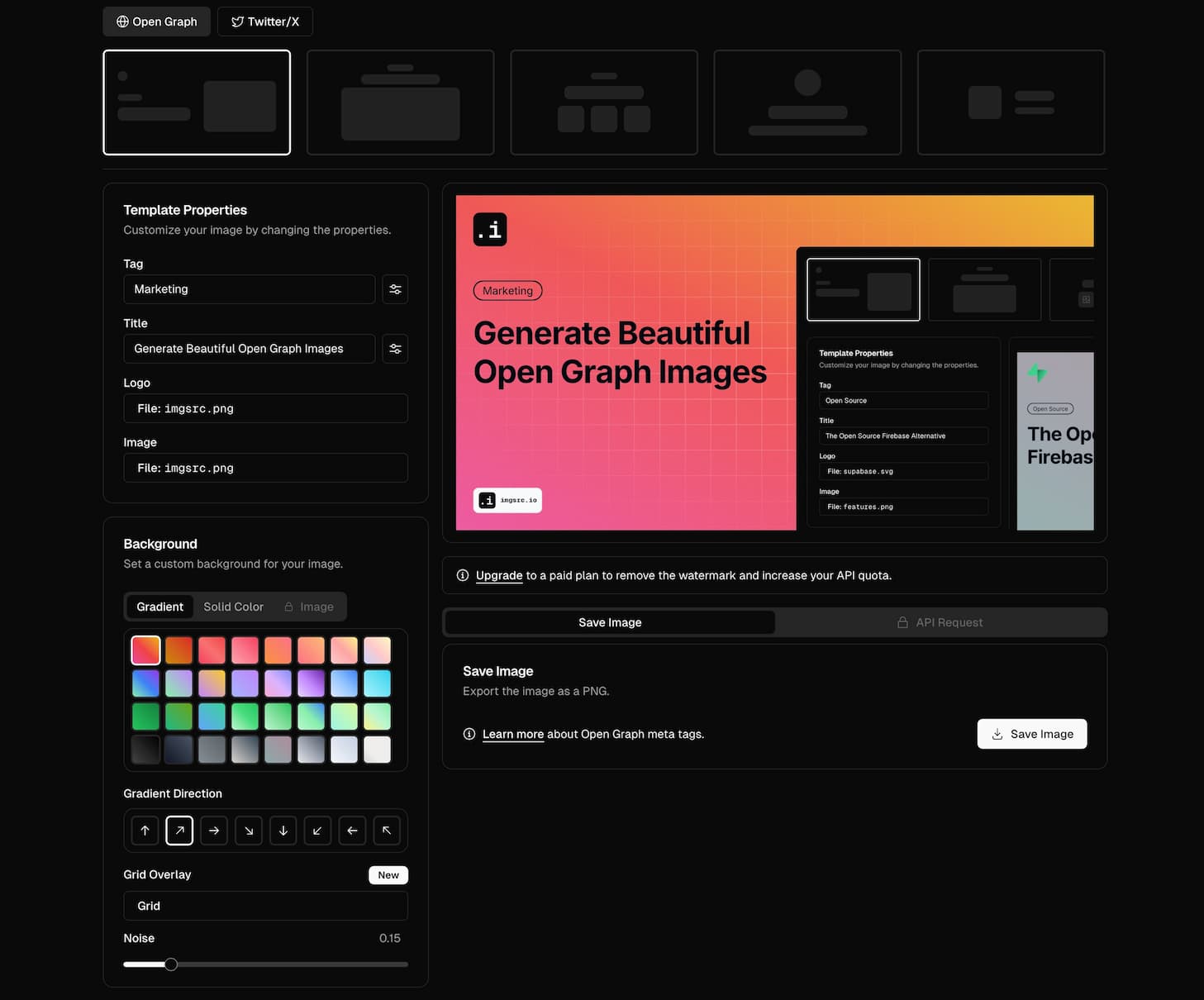
Task: Choose fourth template with avatar circle
Action: [807, 102]
